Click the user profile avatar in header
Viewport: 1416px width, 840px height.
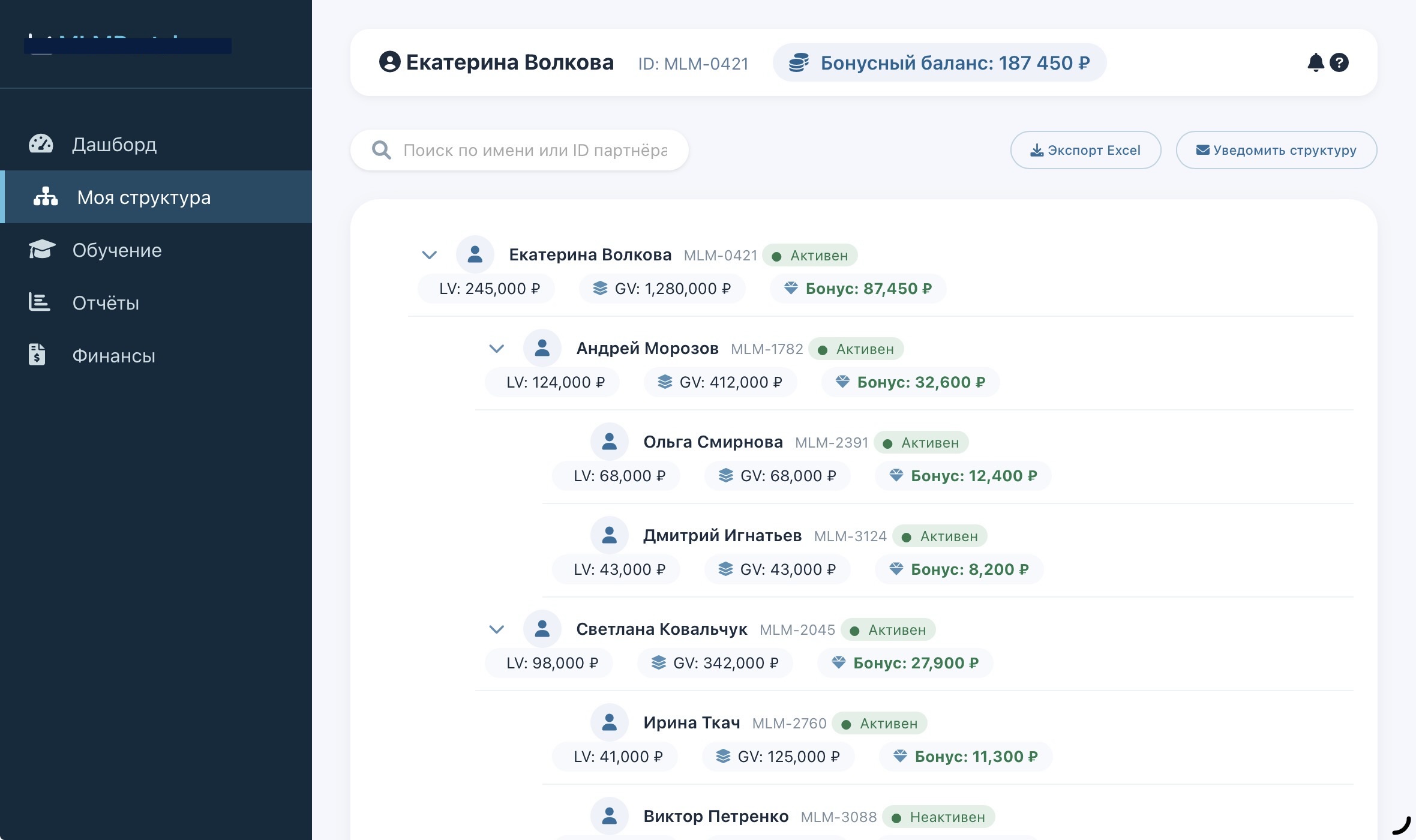pos(389,62)
